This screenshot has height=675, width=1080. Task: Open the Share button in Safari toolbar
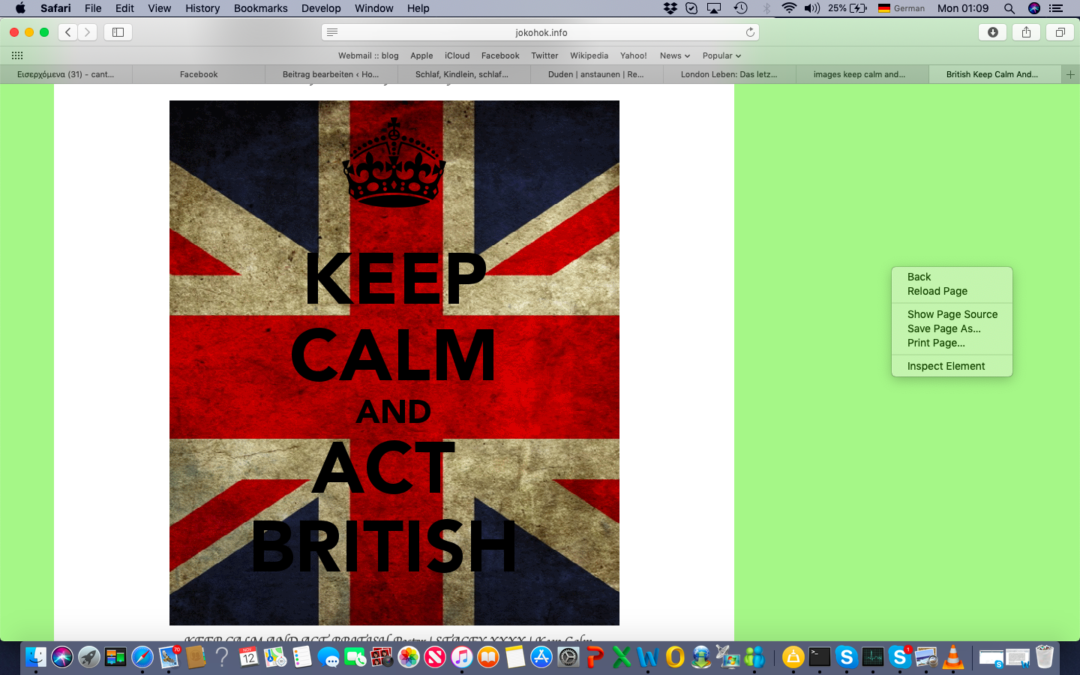[x=1026, y=32]
